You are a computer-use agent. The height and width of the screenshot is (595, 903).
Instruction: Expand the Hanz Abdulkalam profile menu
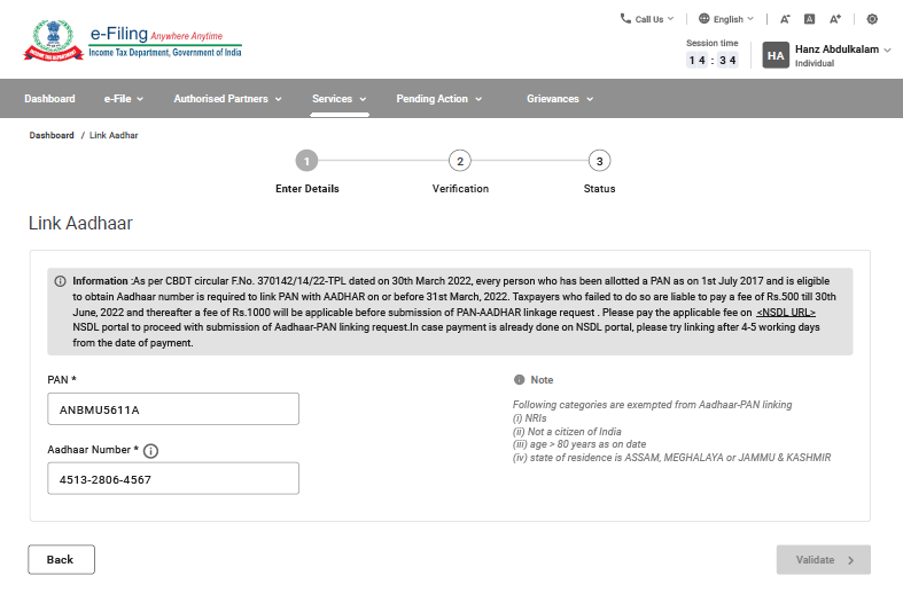coord(887,49)
